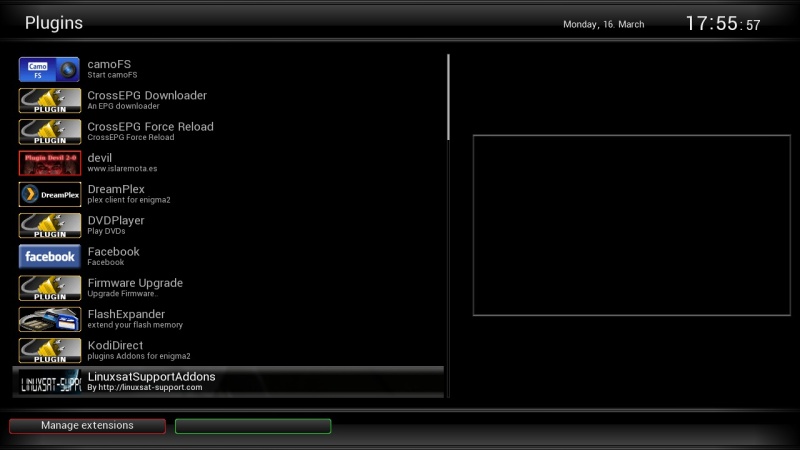Click 'www.islaremota.es' description text
The image size is (800, 450).
[x=122, y=168]
